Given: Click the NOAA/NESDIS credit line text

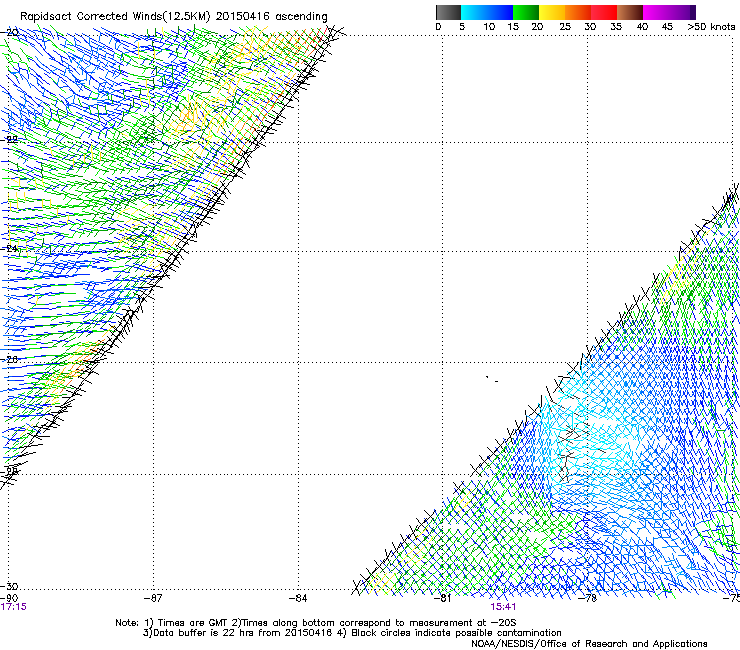Looking at the screenshot, I should pyautogui.click(x=589, y=644).
